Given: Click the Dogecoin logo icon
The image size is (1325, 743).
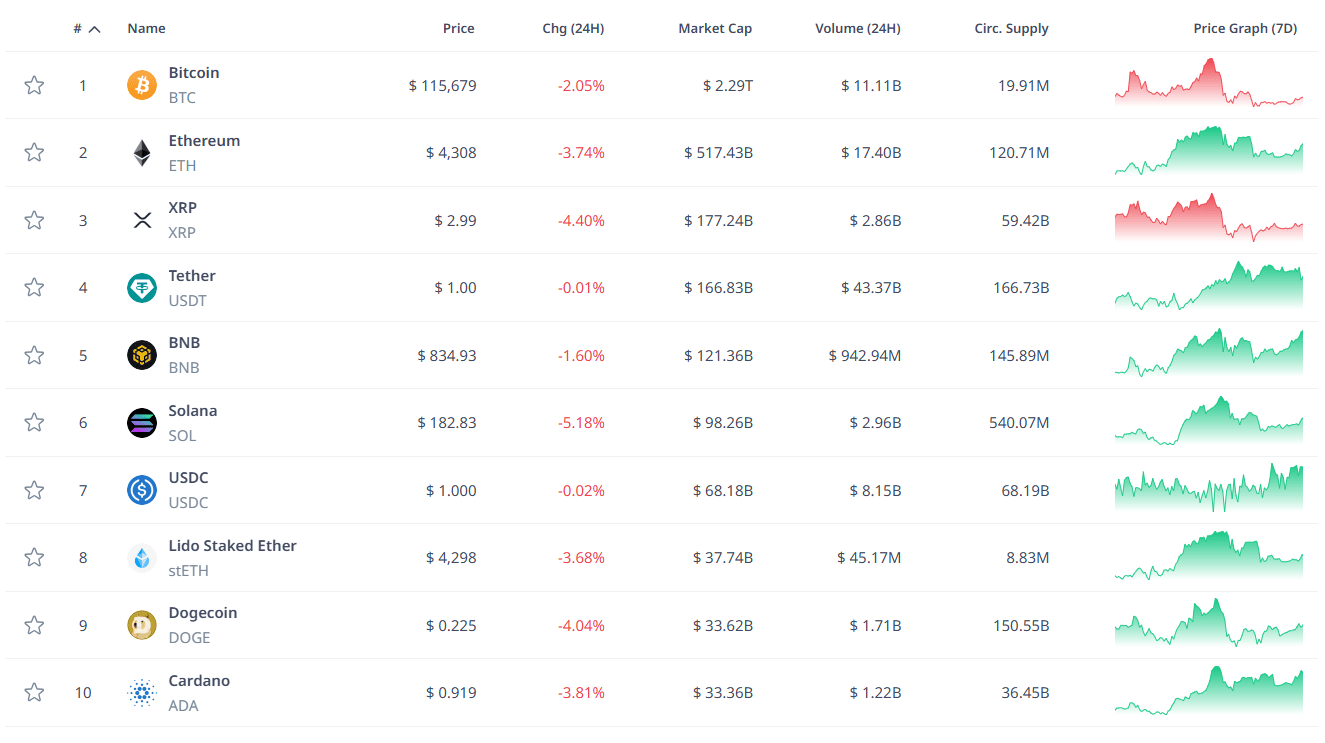Looking at the screenshot, I should click(x=142, y=625).
